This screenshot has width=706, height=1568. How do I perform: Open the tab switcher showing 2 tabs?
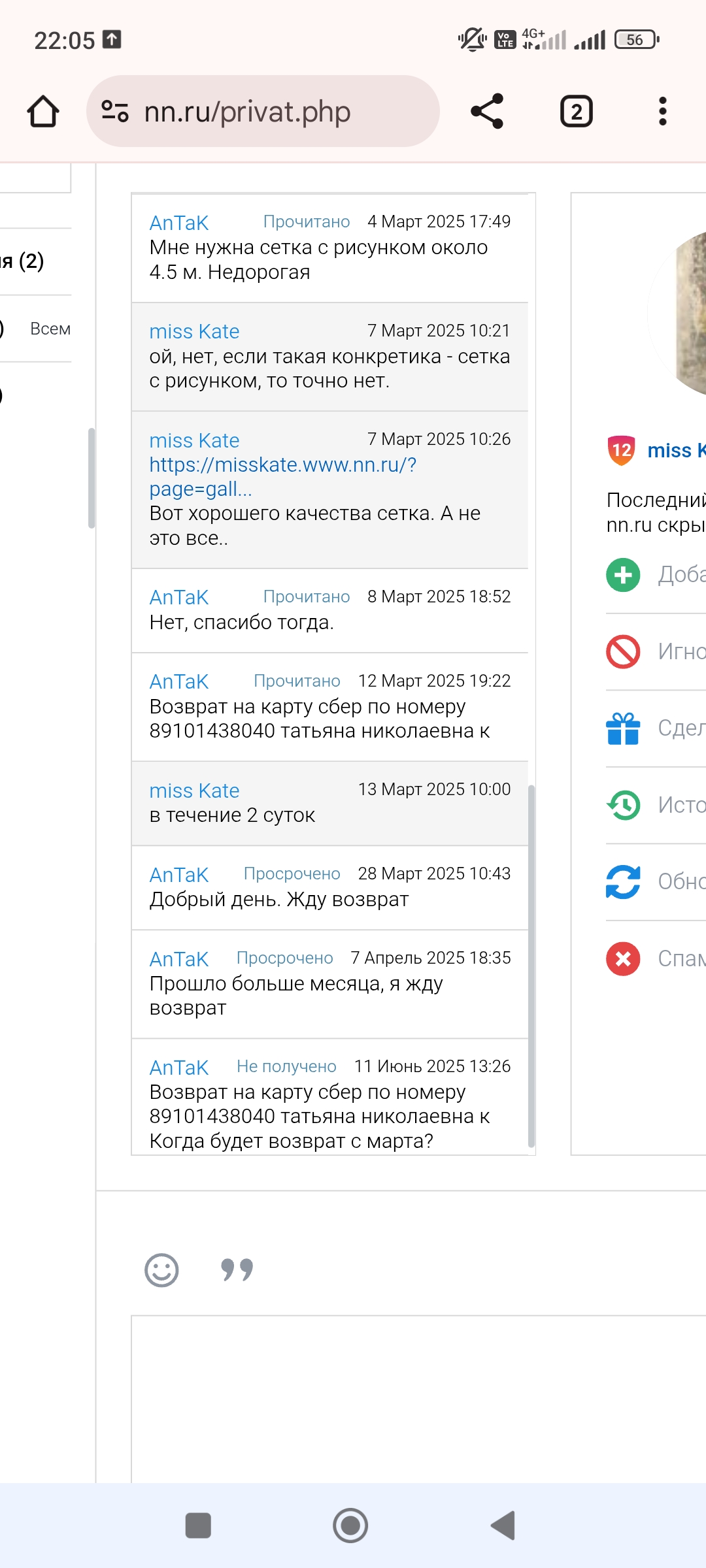click(576, 112)
